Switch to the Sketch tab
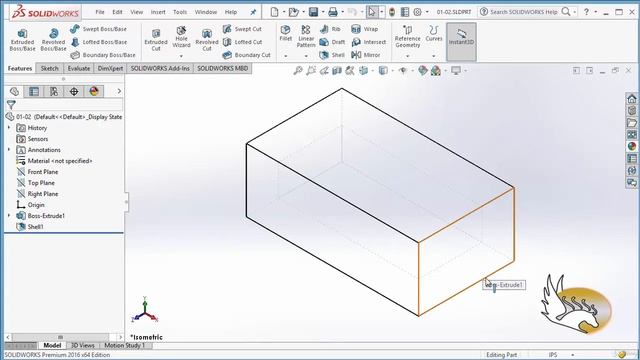This screenshot has width=640, height=360. pos(49,69)
